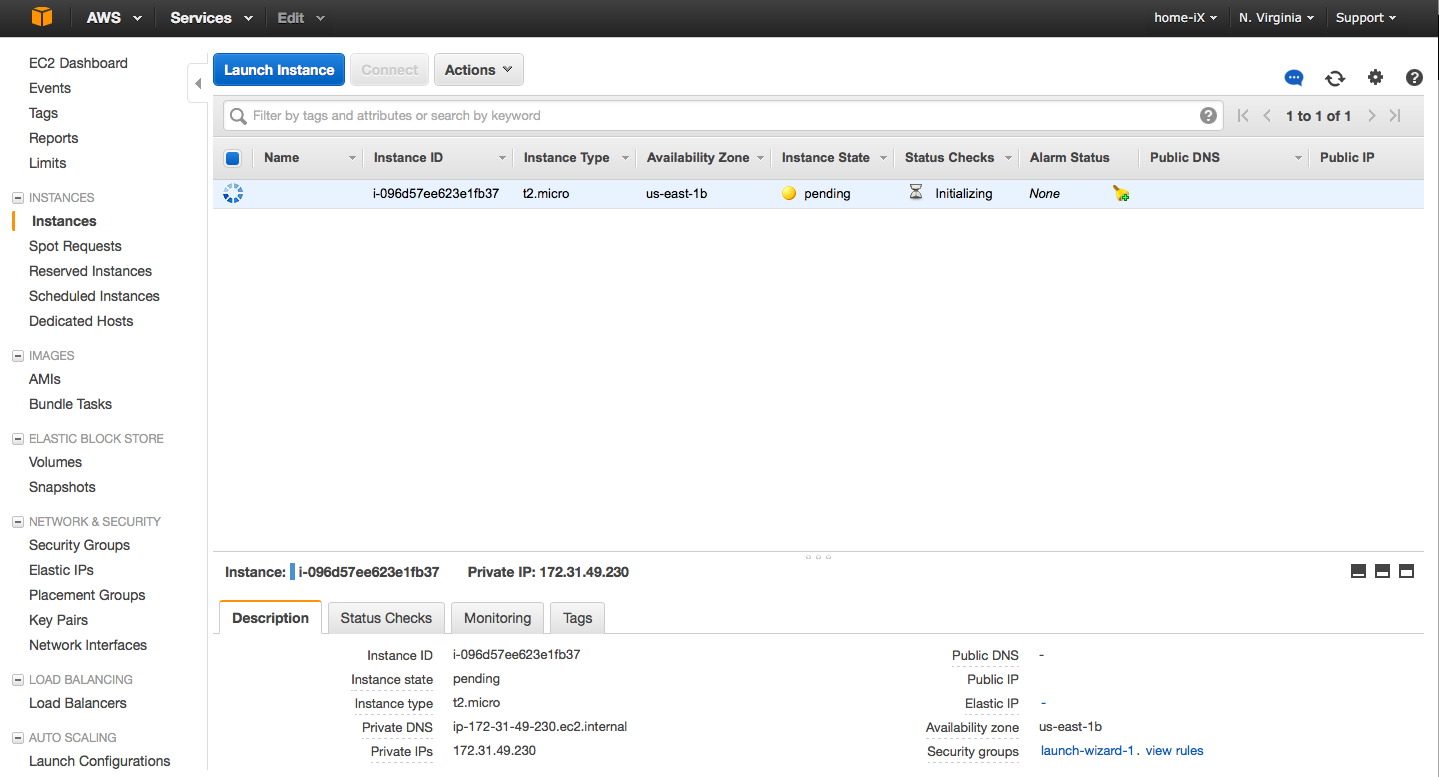
Task: Open Spot Requests in sidebar
Action: (x=75, y=246)
